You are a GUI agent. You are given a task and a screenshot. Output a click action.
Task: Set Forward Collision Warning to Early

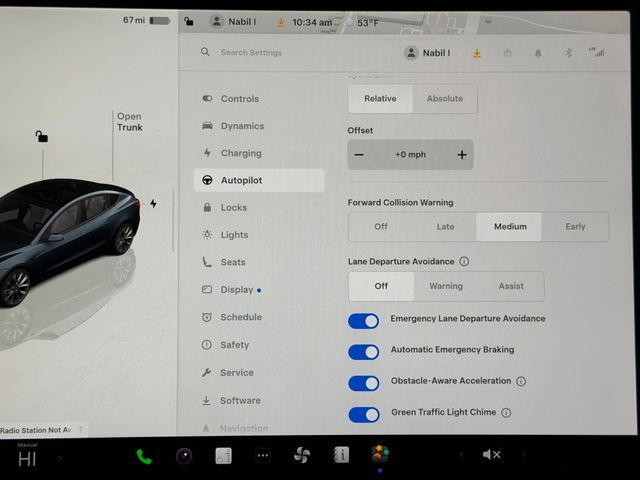[x=575, y=227]
